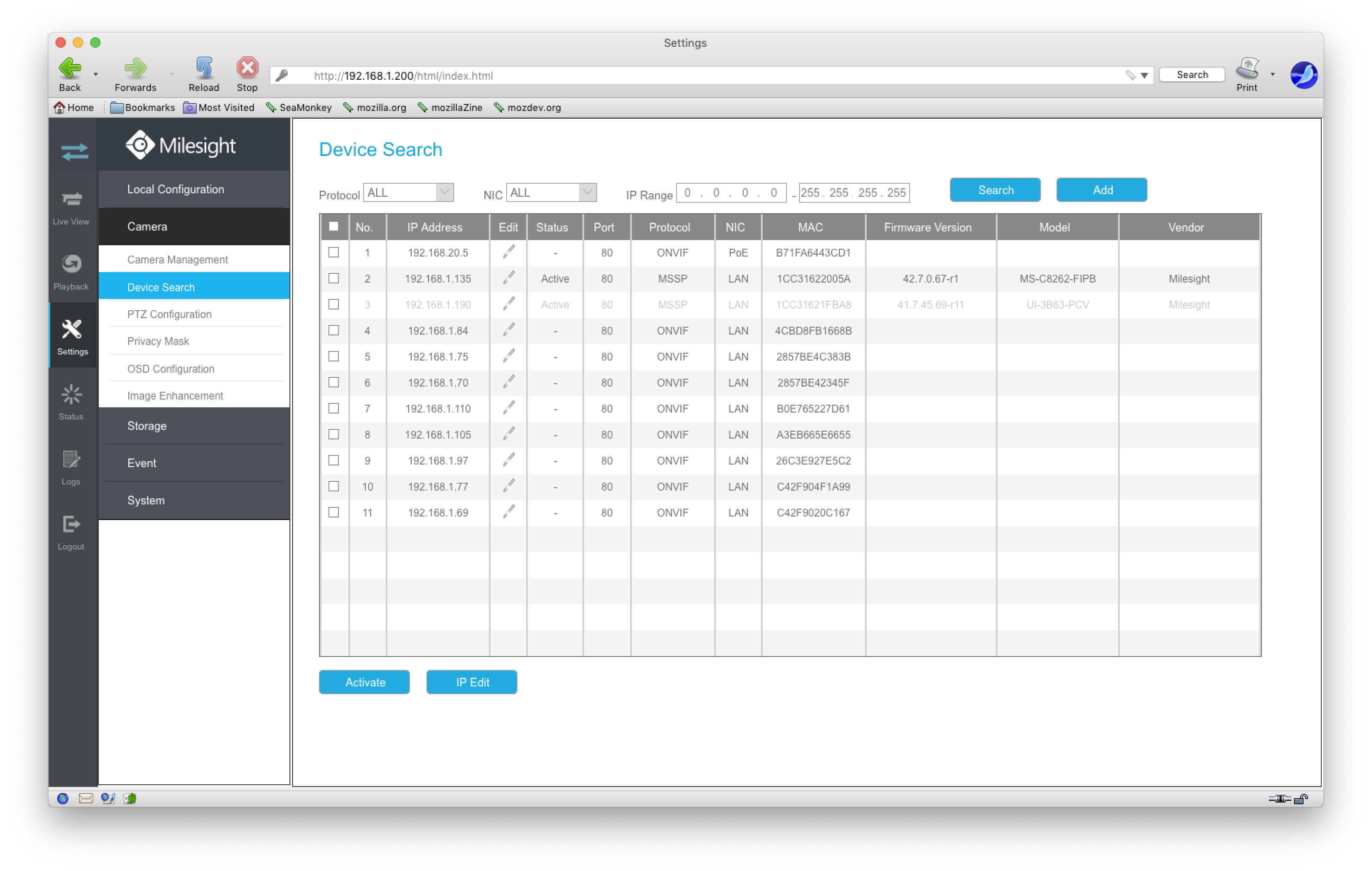Check the select-all header checkbox
This screenshot has width=1372, height=871.
(334, 227)
